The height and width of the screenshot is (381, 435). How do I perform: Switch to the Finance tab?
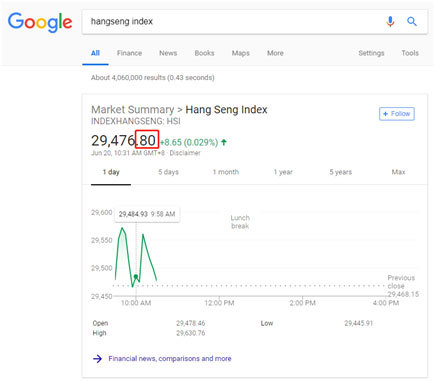(129, 53)
